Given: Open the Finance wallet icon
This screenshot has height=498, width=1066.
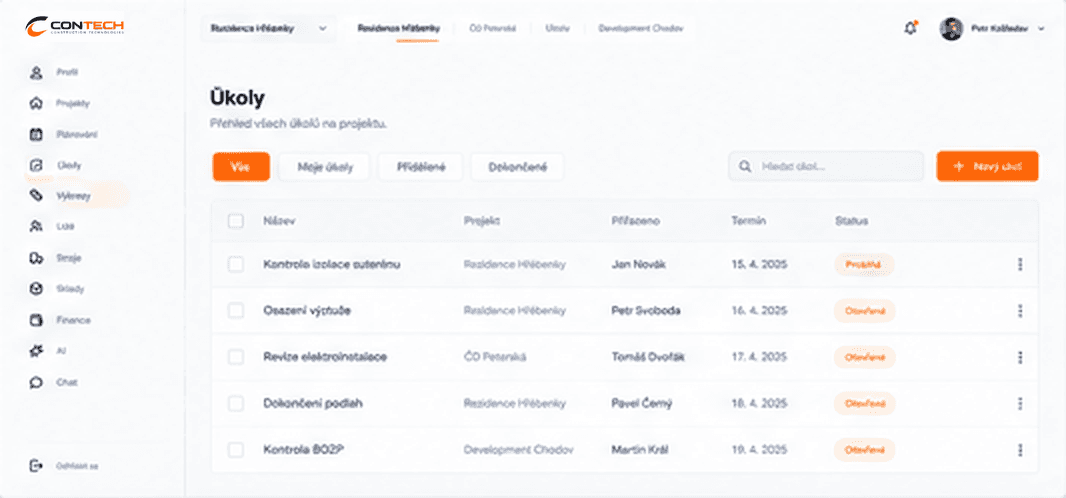Looking at the screenshot, I should pyautogui.click(x=36, y=320).
